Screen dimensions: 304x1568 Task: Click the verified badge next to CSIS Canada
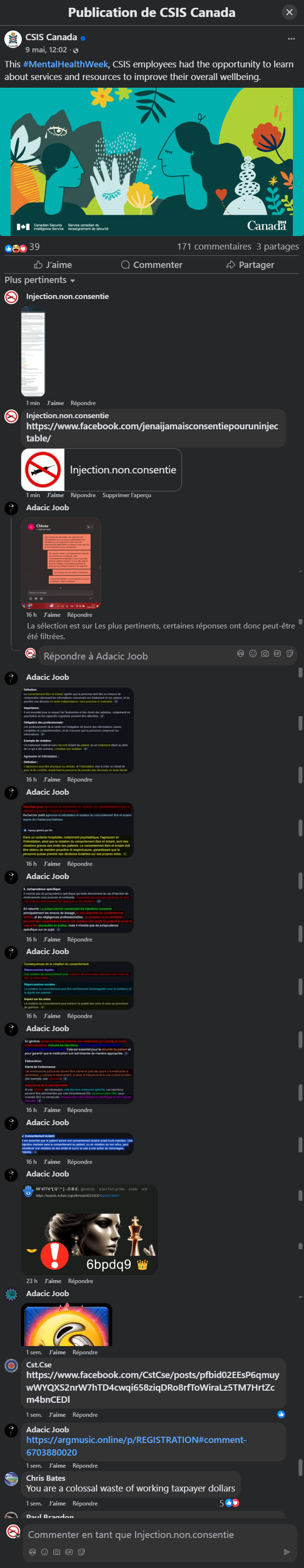(x=83, y=38)
